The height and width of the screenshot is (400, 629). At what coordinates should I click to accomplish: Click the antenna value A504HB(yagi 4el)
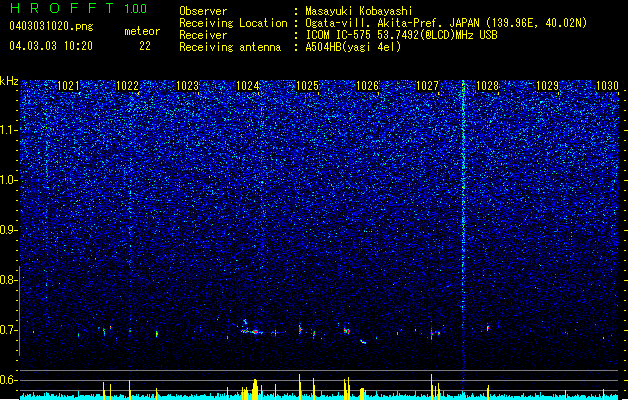point(353,47)
